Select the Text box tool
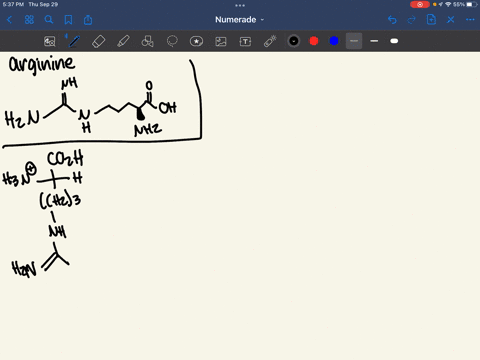480x360 pixels. tap(245, 41)
